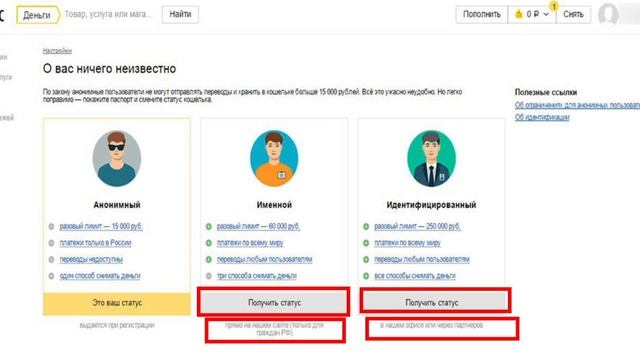Open the Деньги service tab
Screen dimensions: 640x360
pos(38,15)
